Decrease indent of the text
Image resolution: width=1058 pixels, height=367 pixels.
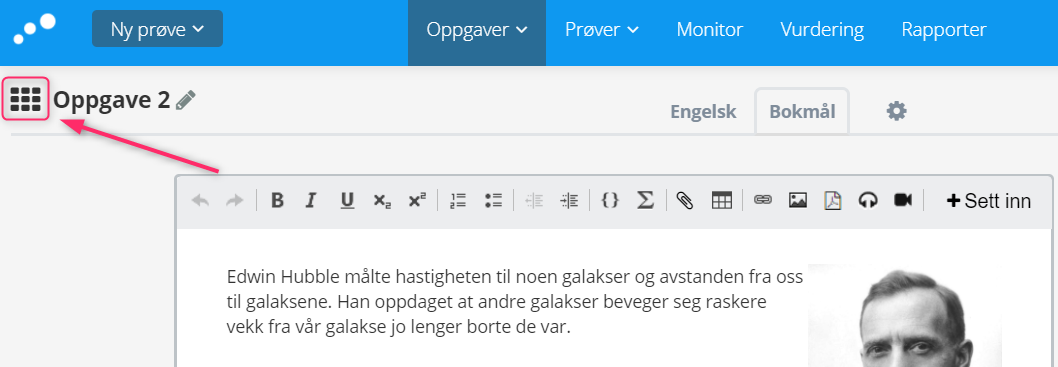[x=534, y=200]
